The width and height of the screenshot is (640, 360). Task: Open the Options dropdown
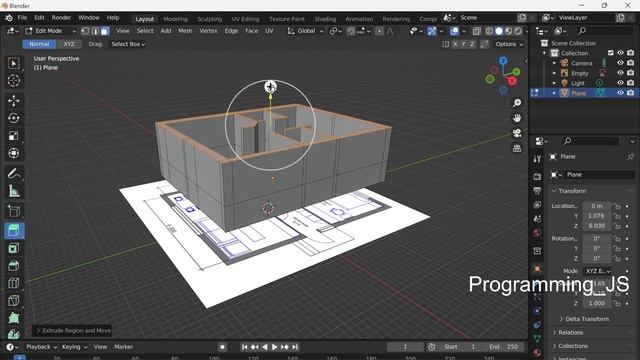coord(509,44)
